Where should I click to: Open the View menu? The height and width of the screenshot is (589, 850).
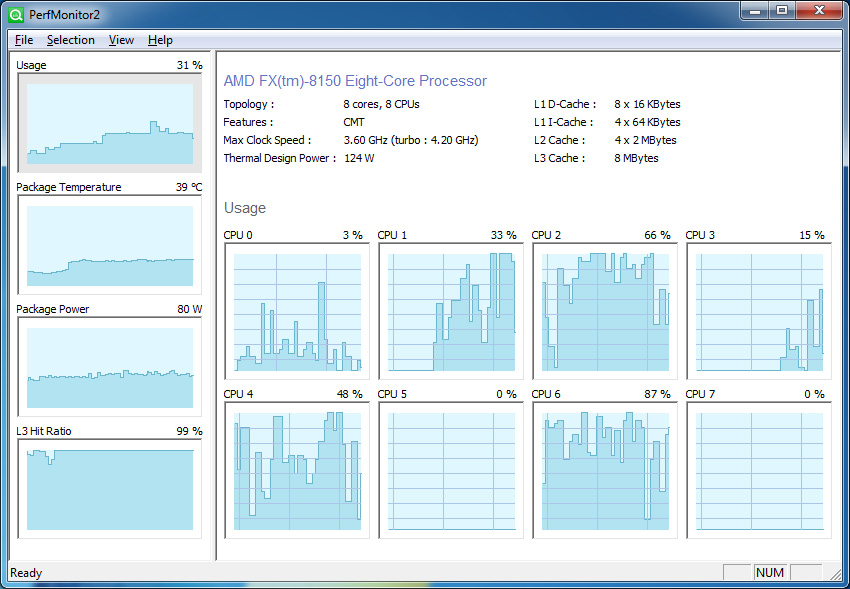[121, 40]
